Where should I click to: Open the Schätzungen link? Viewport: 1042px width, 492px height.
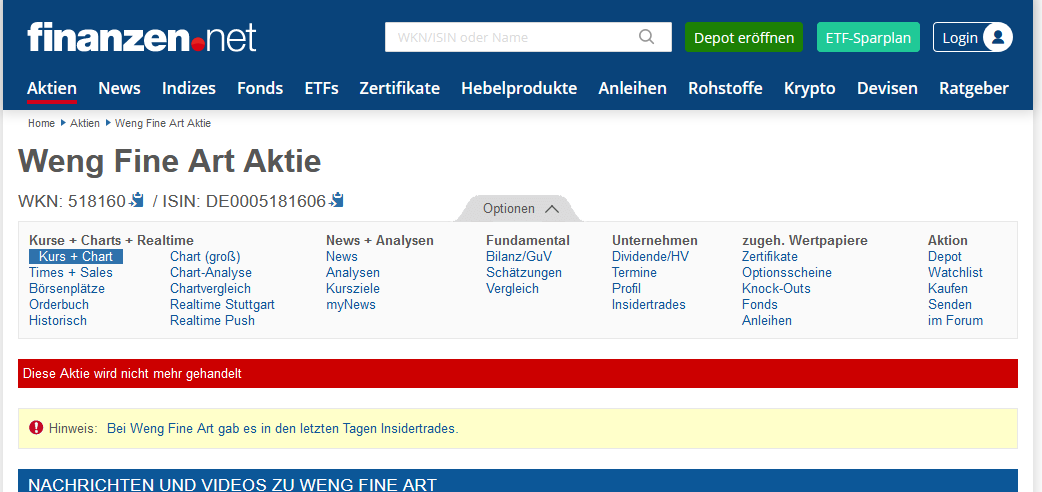pos(524,273)
